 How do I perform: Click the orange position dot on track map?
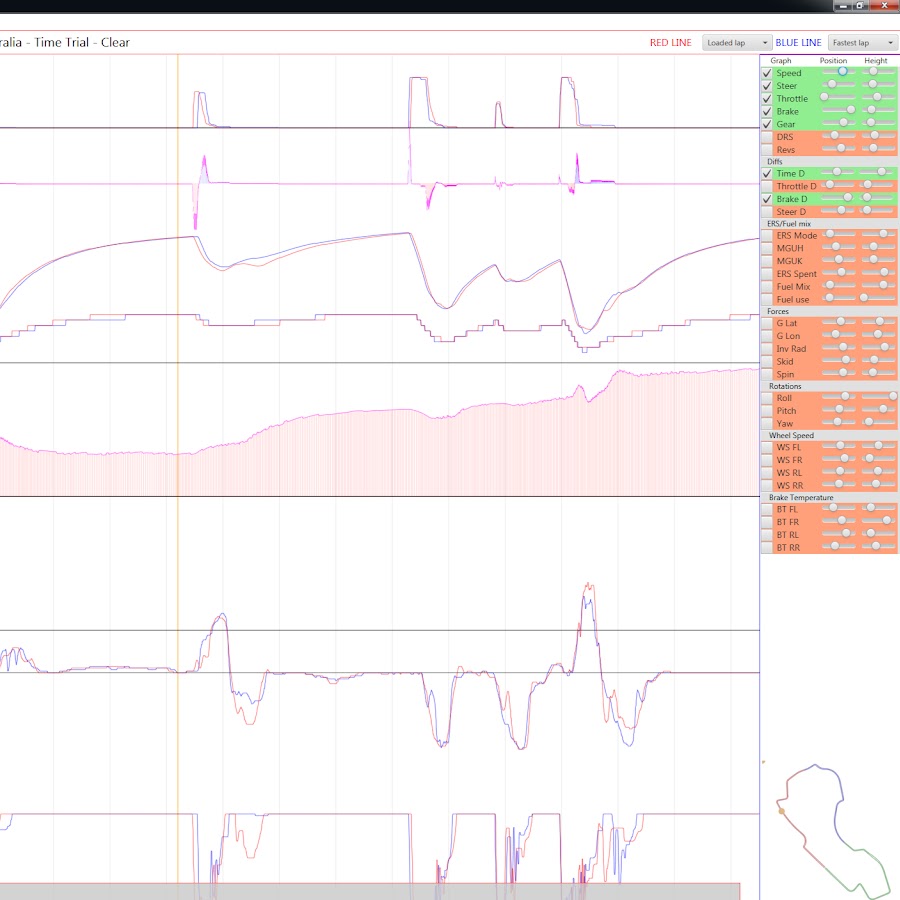pos(781,811)
